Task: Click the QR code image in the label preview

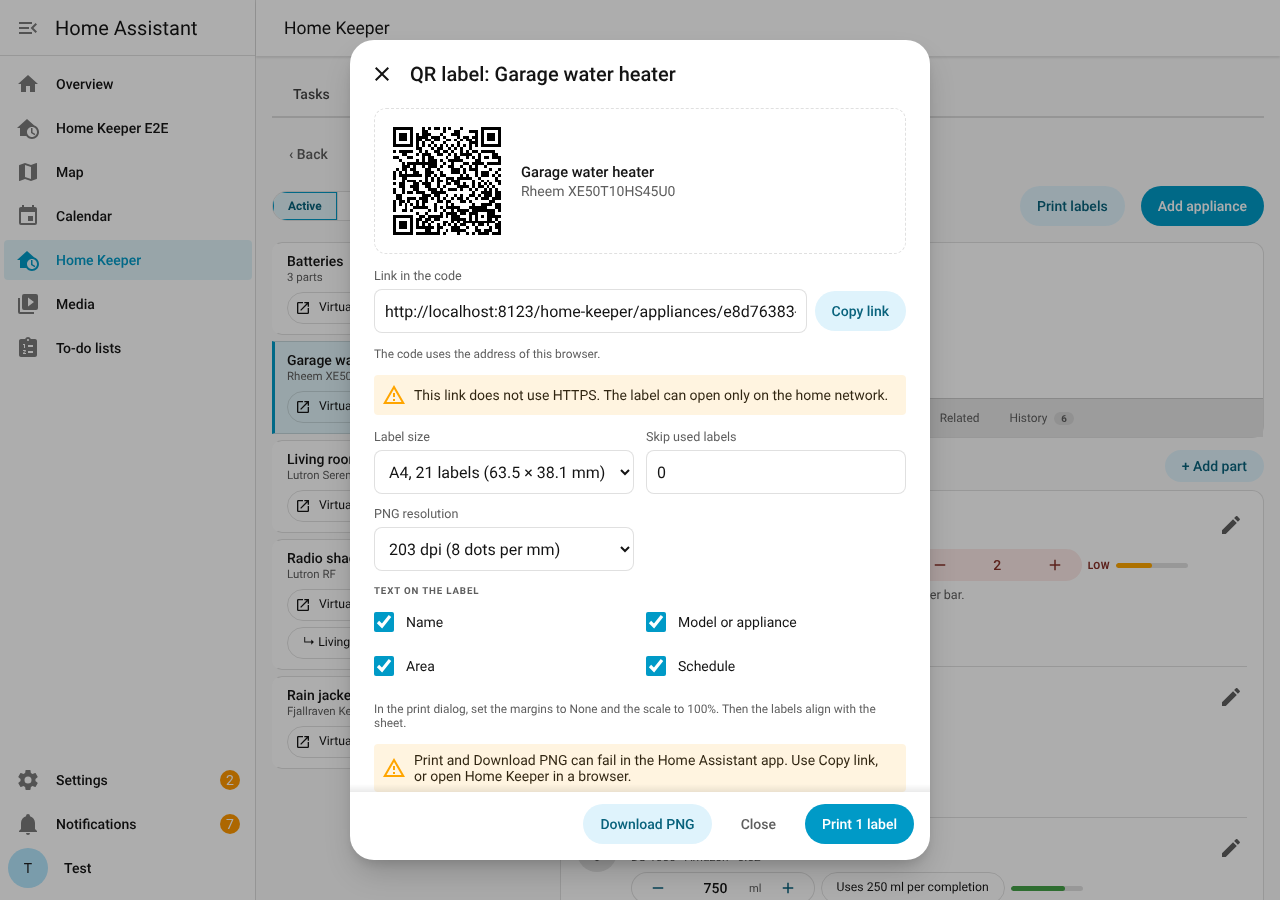Action: tap(447, 181)
